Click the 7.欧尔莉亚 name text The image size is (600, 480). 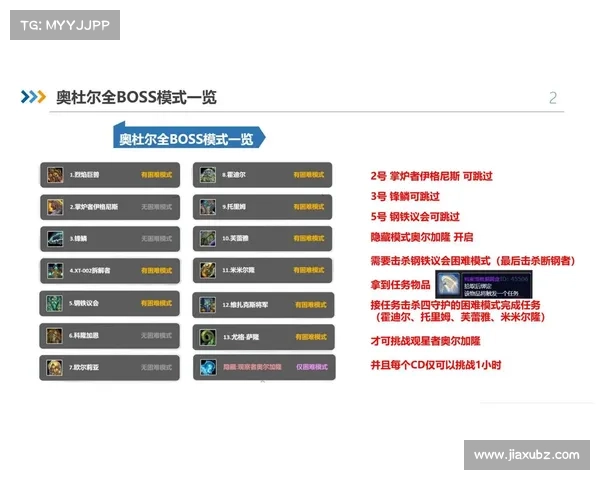click(x=84, y=367)
